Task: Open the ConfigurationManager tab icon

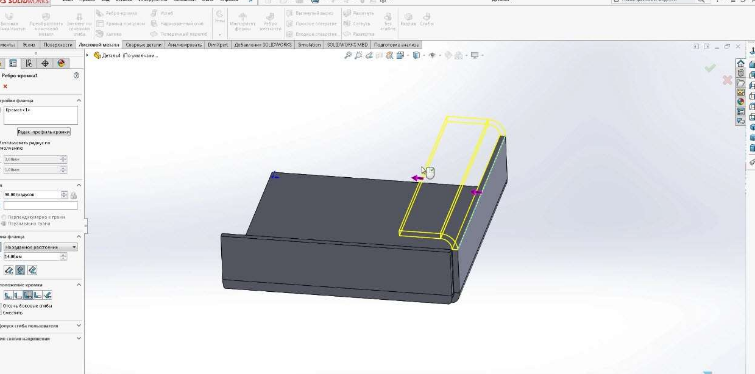Action: (x=29, y=64)
